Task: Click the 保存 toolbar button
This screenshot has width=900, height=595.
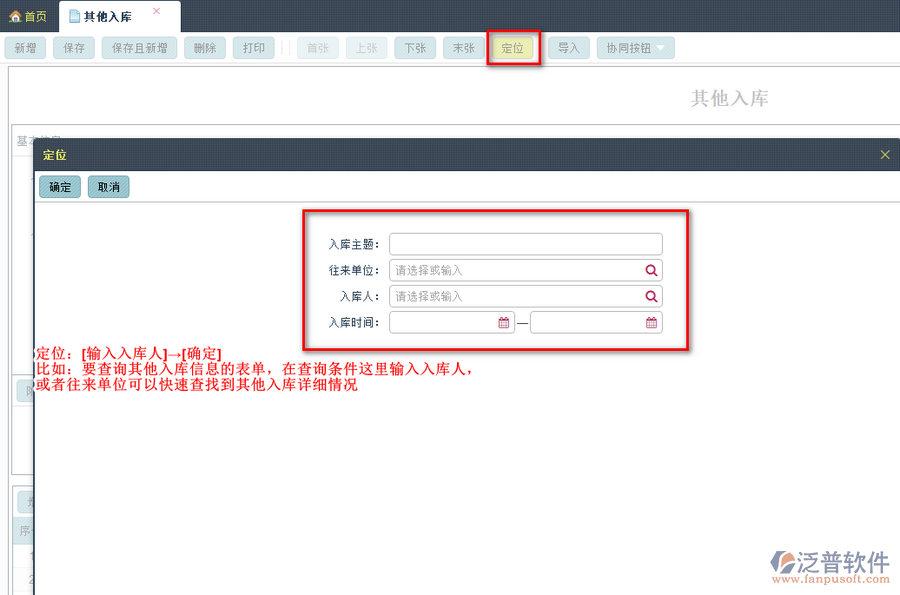Action: [x=74, y=48]
